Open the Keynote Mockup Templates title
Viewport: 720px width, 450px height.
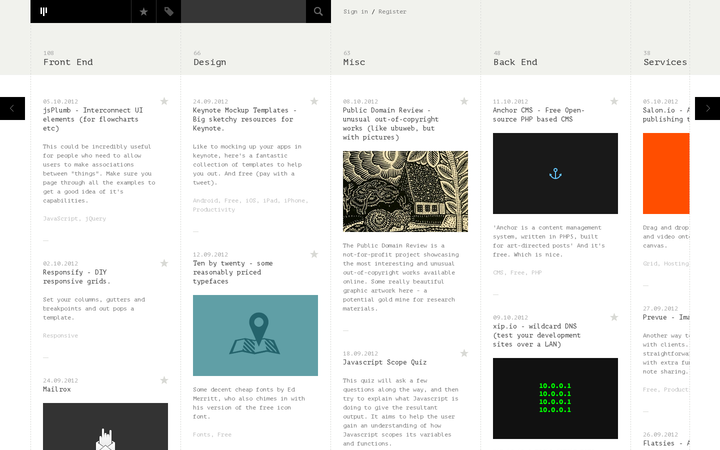(x=245, y=119)
